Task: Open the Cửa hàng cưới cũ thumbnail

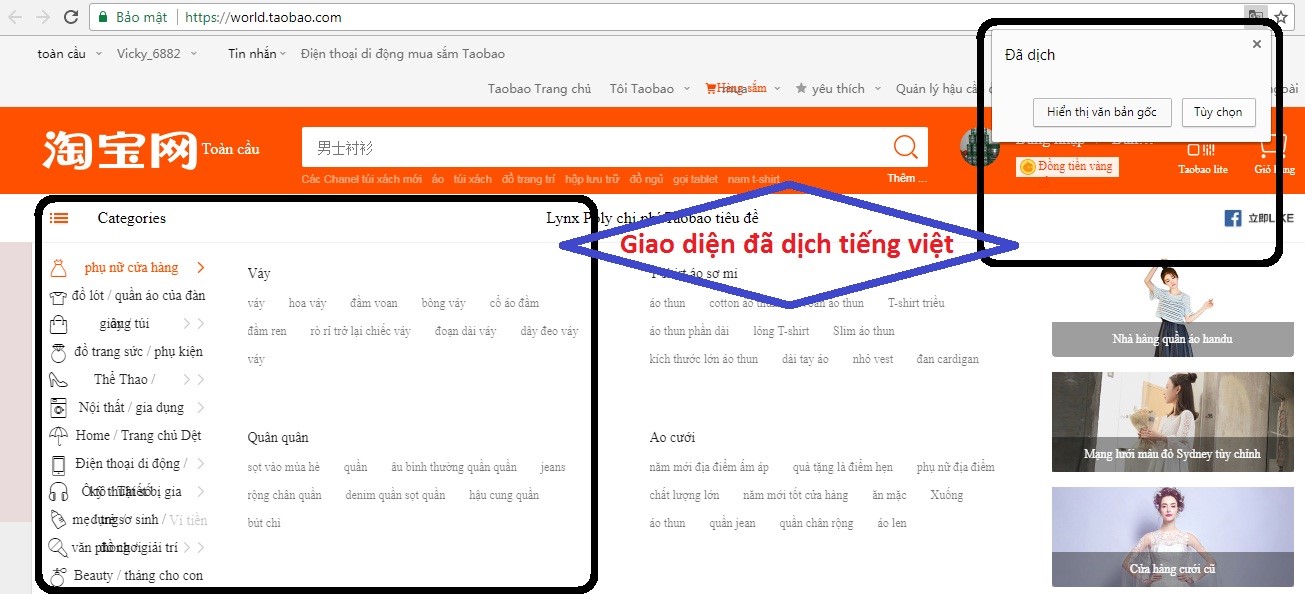Action: pos(1172,537)
